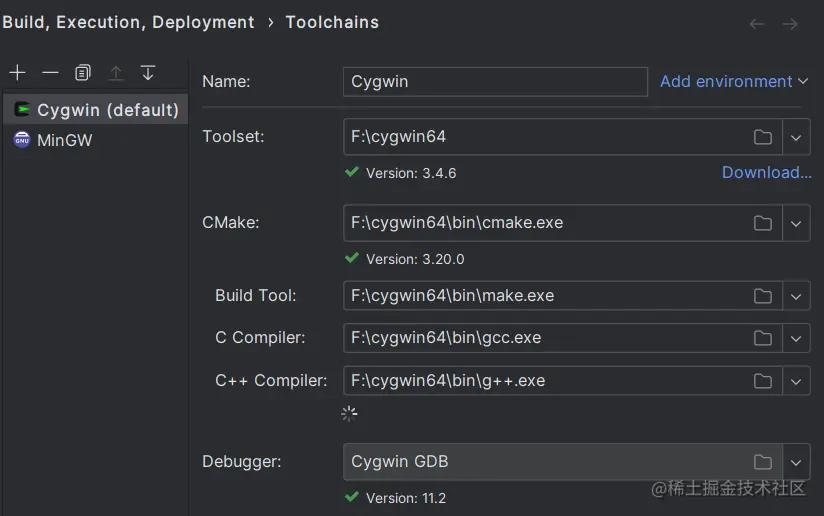Image resolution: width=824 pixels, height=516 pixels.
Task: Navigate forward with right arrow
Action: point(790,24)
